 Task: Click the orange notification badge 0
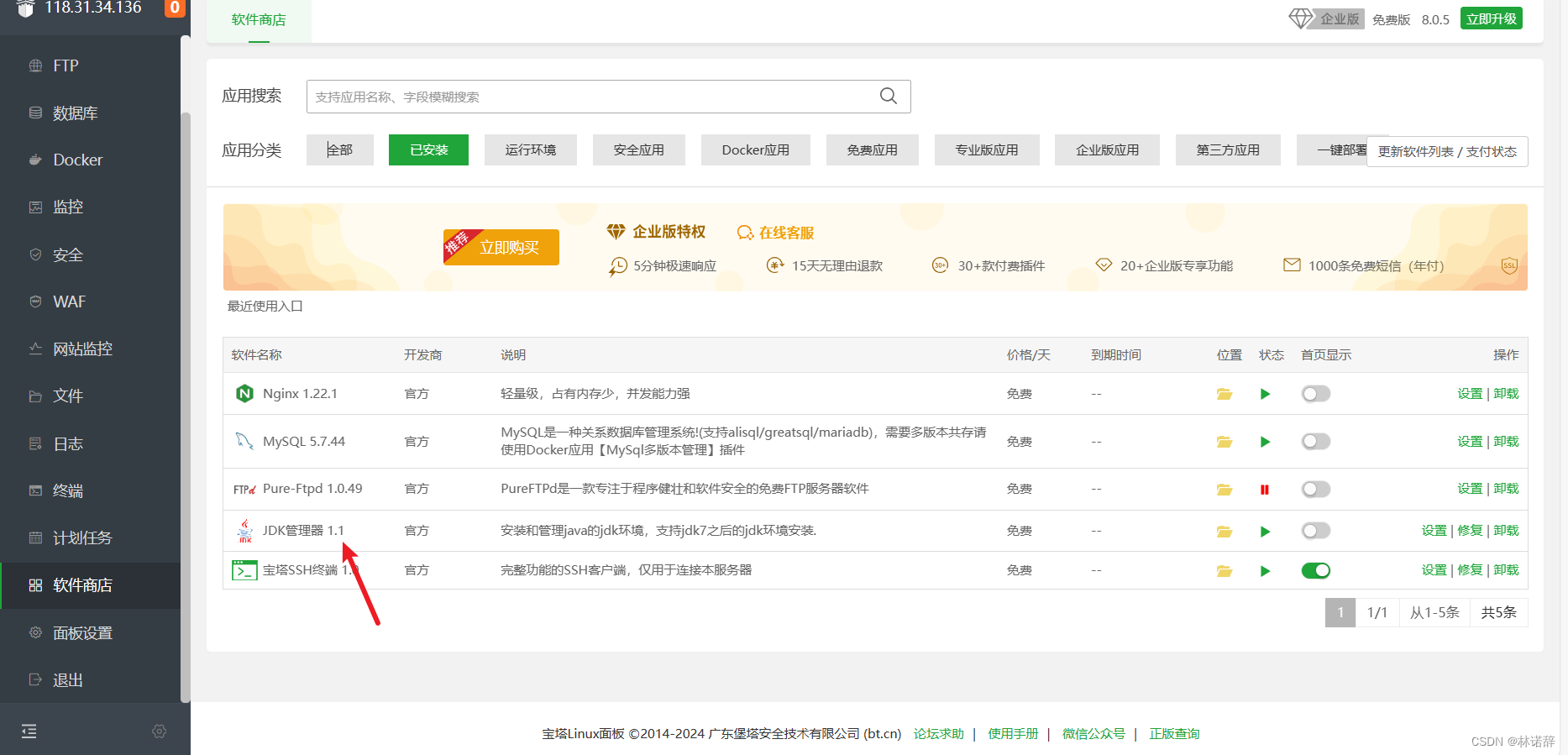click(x=175, y=8)
